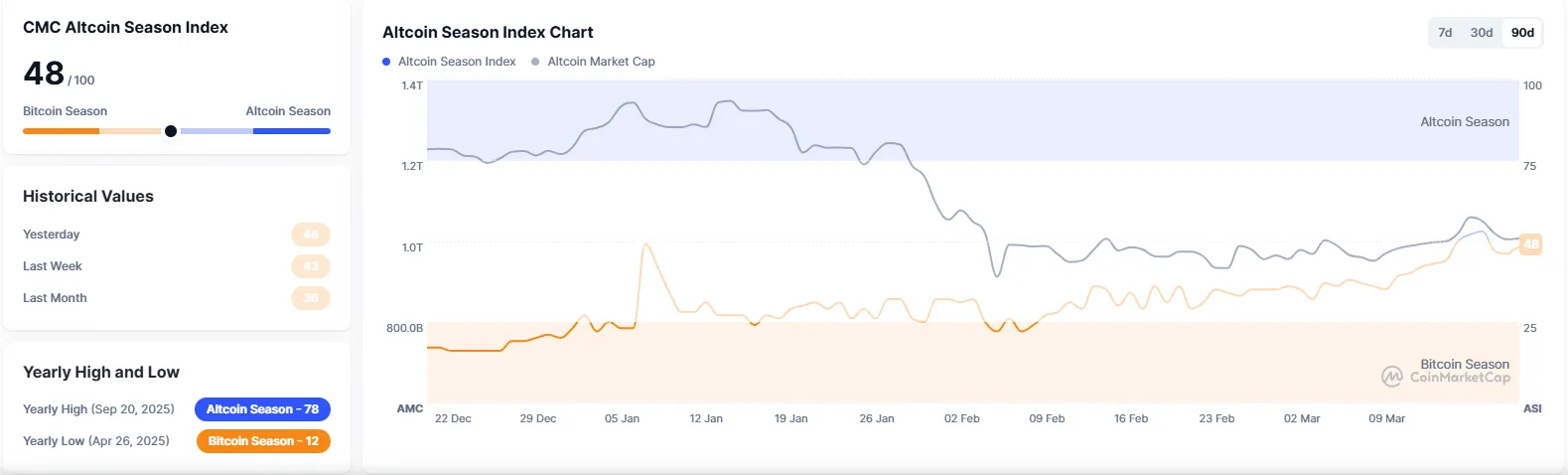Select the 90d chart range
Screen dimensions: 1568x475
tap(1522, 33)
